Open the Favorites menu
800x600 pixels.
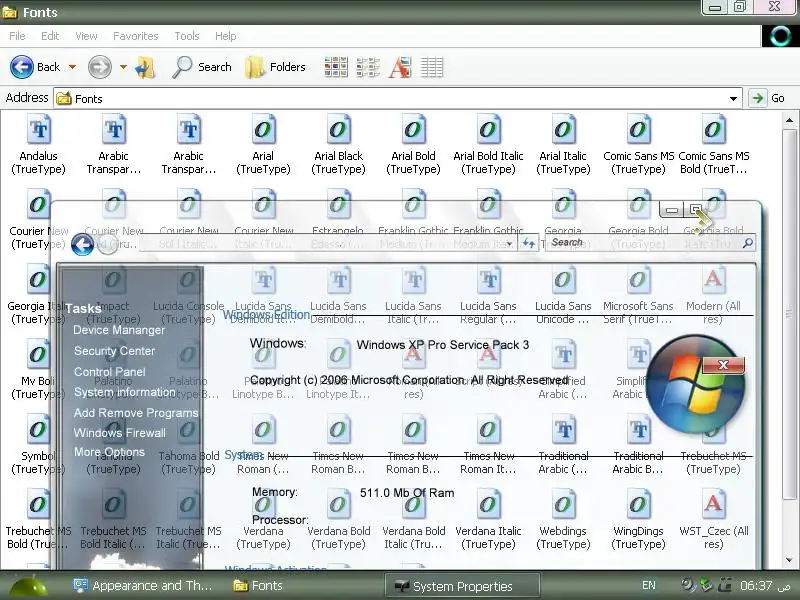(136, 36)
